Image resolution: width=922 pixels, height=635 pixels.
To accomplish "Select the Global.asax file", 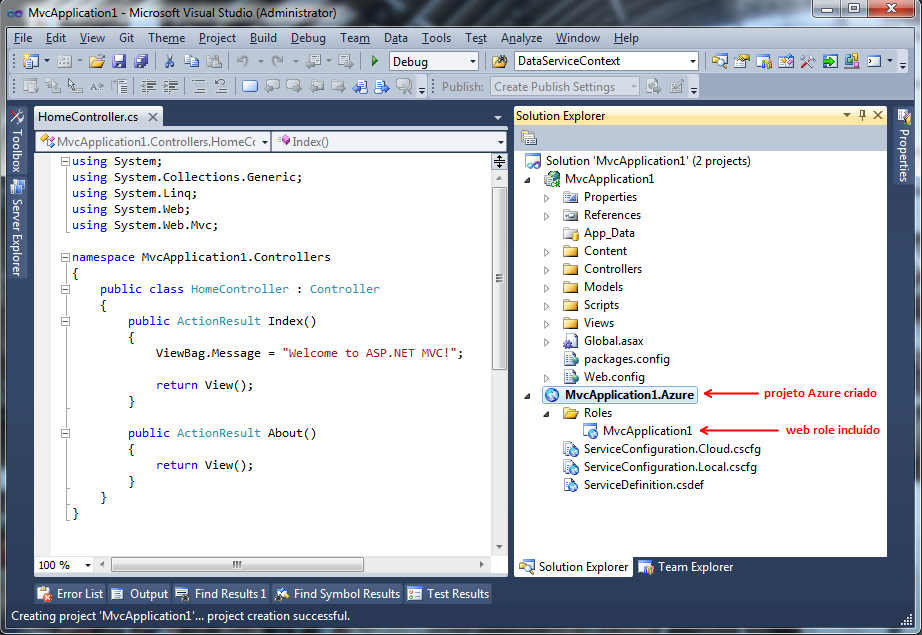I will [613, 341].
